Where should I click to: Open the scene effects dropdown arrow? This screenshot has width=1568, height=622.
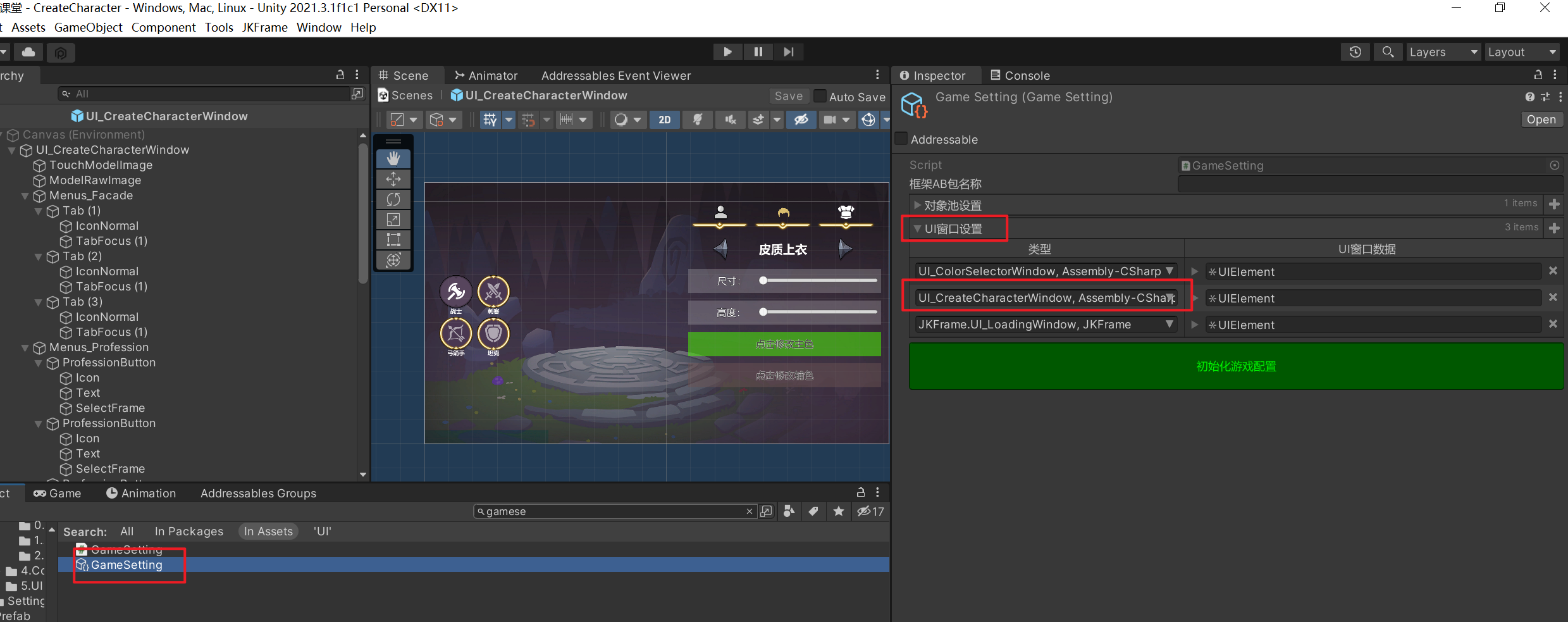[777, 120]
